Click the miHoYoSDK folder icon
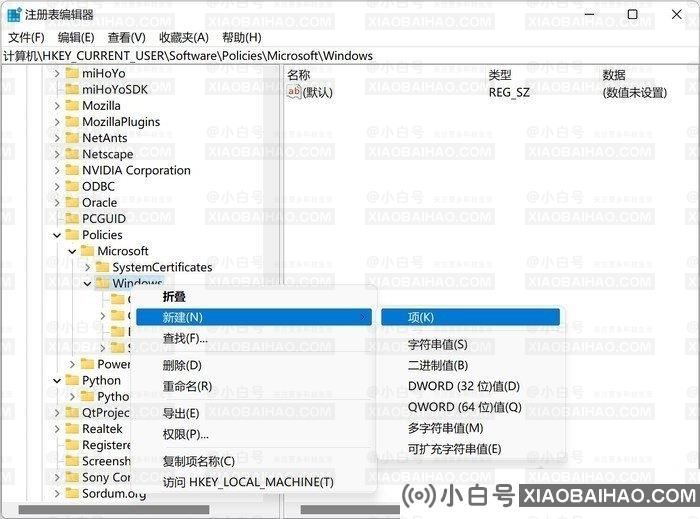This screenshot has width=700, height=519. [72, 89]
